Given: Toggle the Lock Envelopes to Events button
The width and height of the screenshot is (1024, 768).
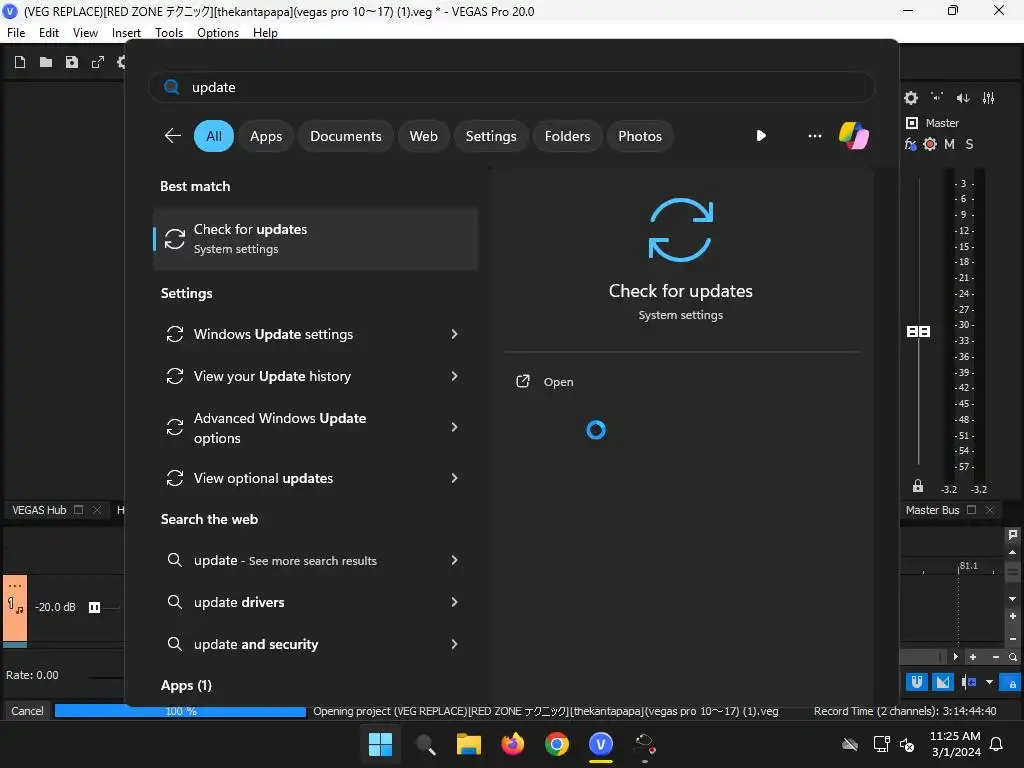Looking at the screenshot, I should pyautogui.click(x=1012, y=683).
